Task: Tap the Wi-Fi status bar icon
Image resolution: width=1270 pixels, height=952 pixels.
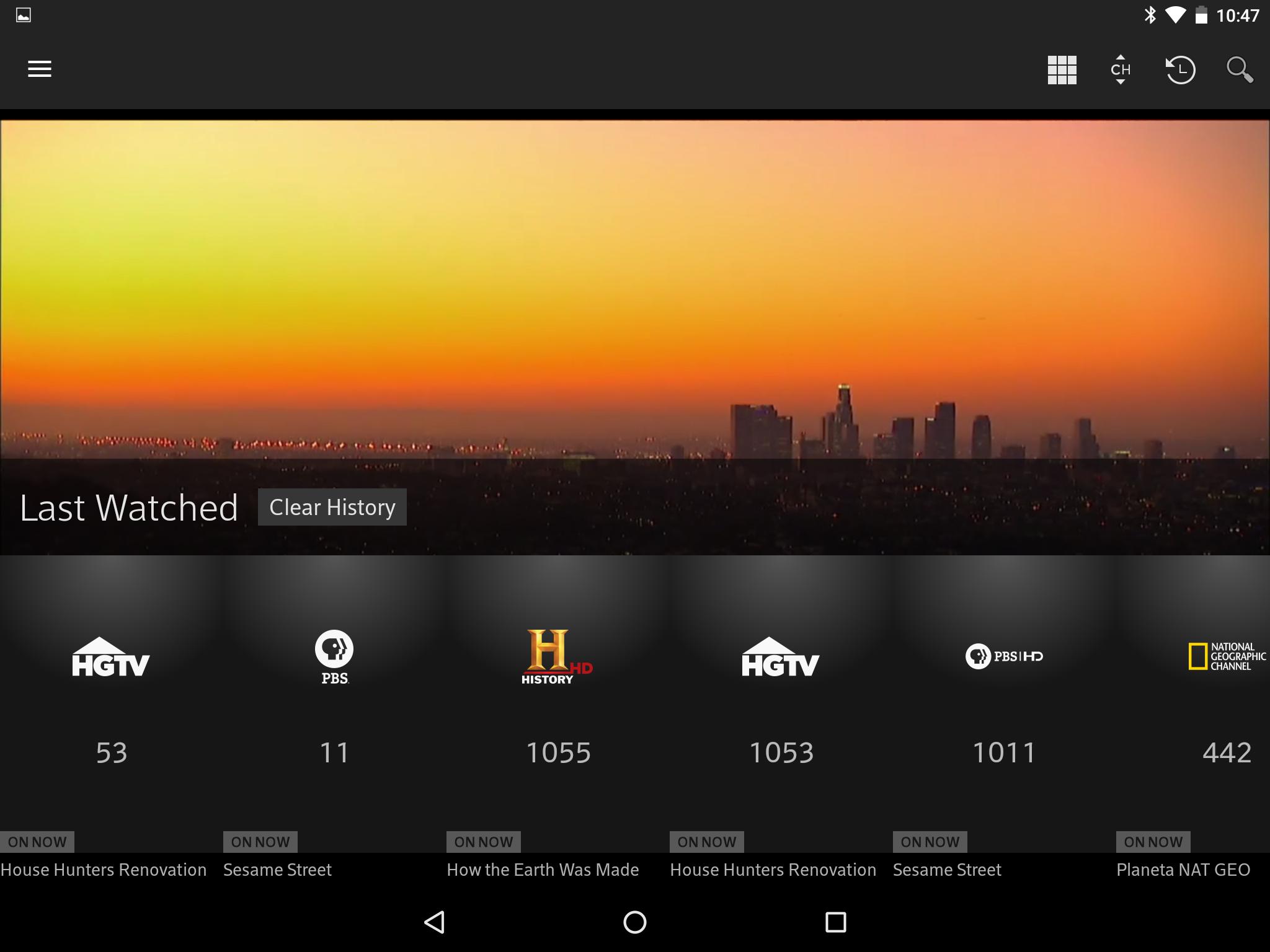Action: 1175,15
